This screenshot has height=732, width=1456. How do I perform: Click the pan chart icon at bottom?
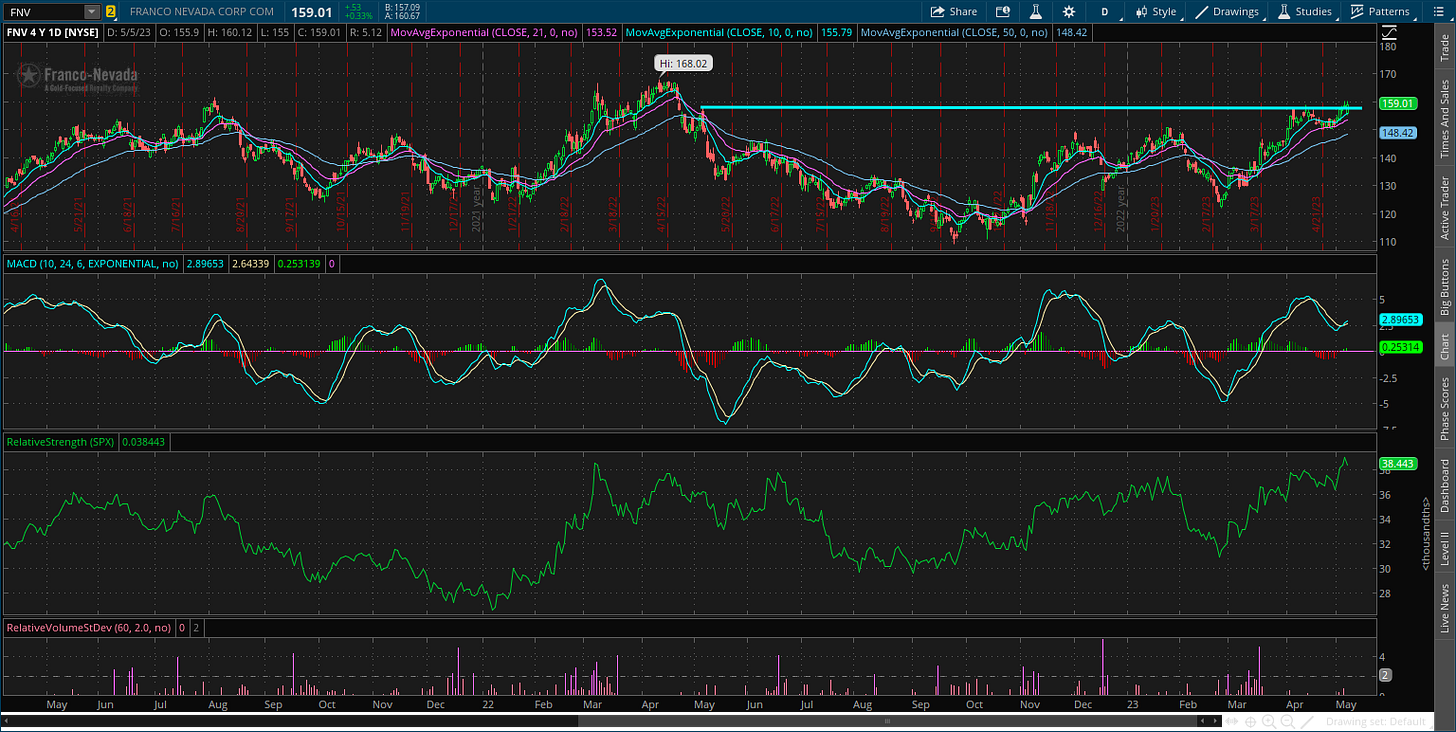(x=1234, y=721)
